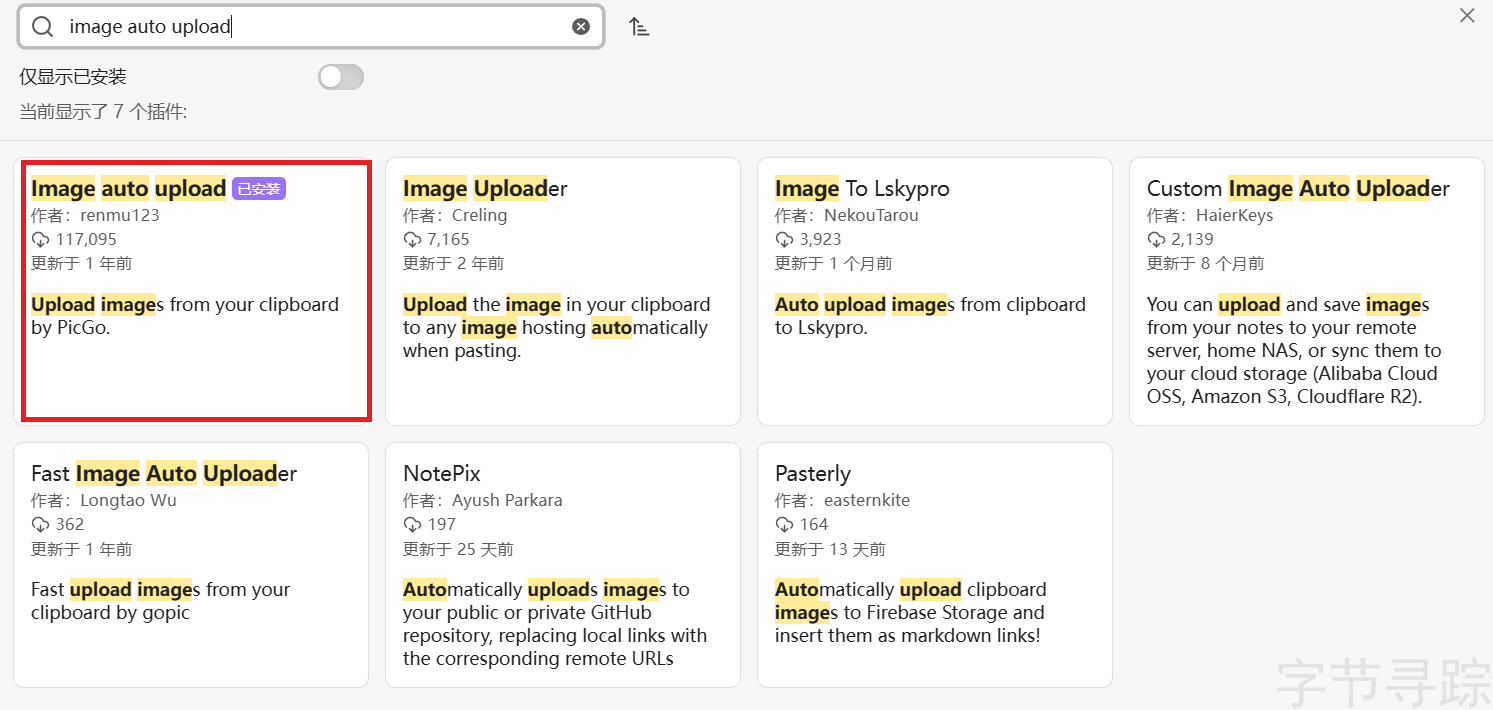Toggle the show installed only switch
The image size is (1493, 710).
point(341,77)
